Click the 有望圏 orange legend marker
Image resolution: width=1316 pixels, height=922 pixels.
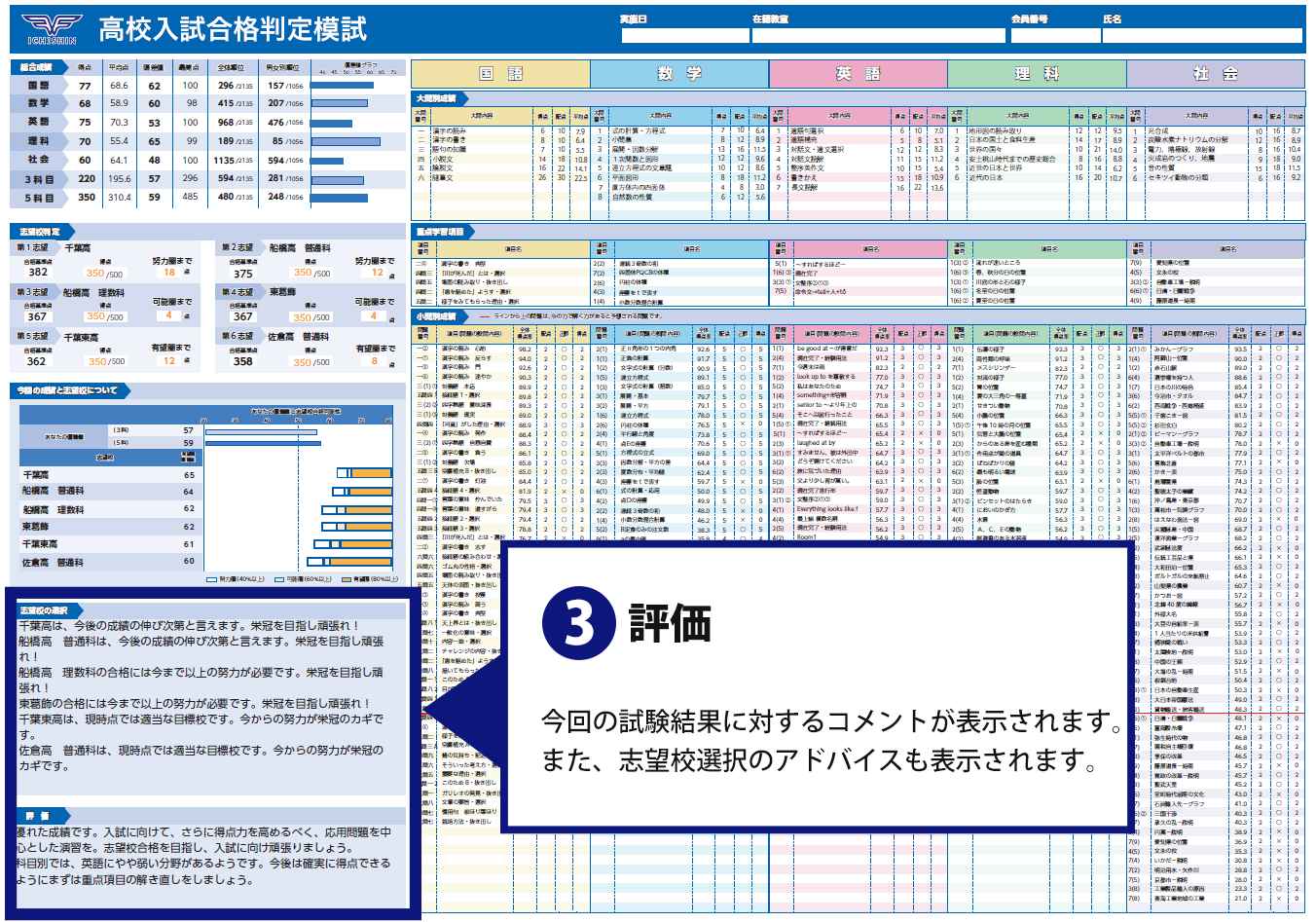[x=345, y=578]
